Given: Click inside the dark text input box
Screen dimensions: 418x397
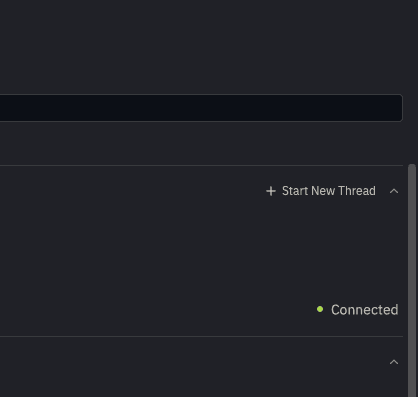Looking at the screenshot, I should tap(201, 108).
